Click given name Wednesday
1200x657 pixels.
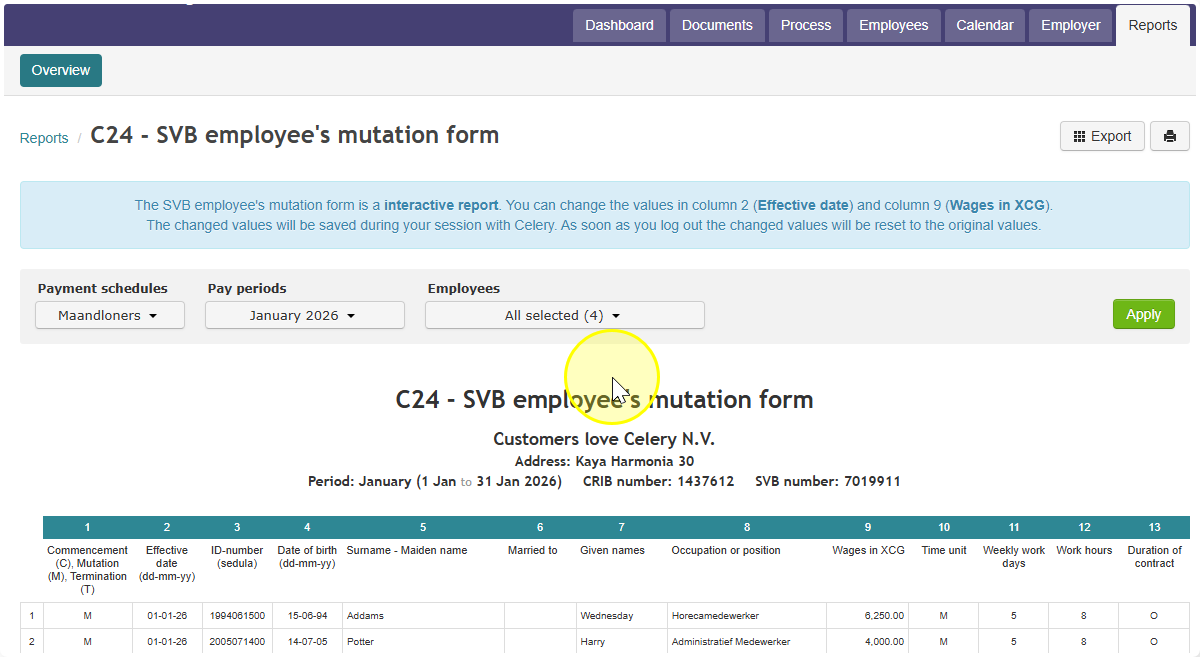607,616
